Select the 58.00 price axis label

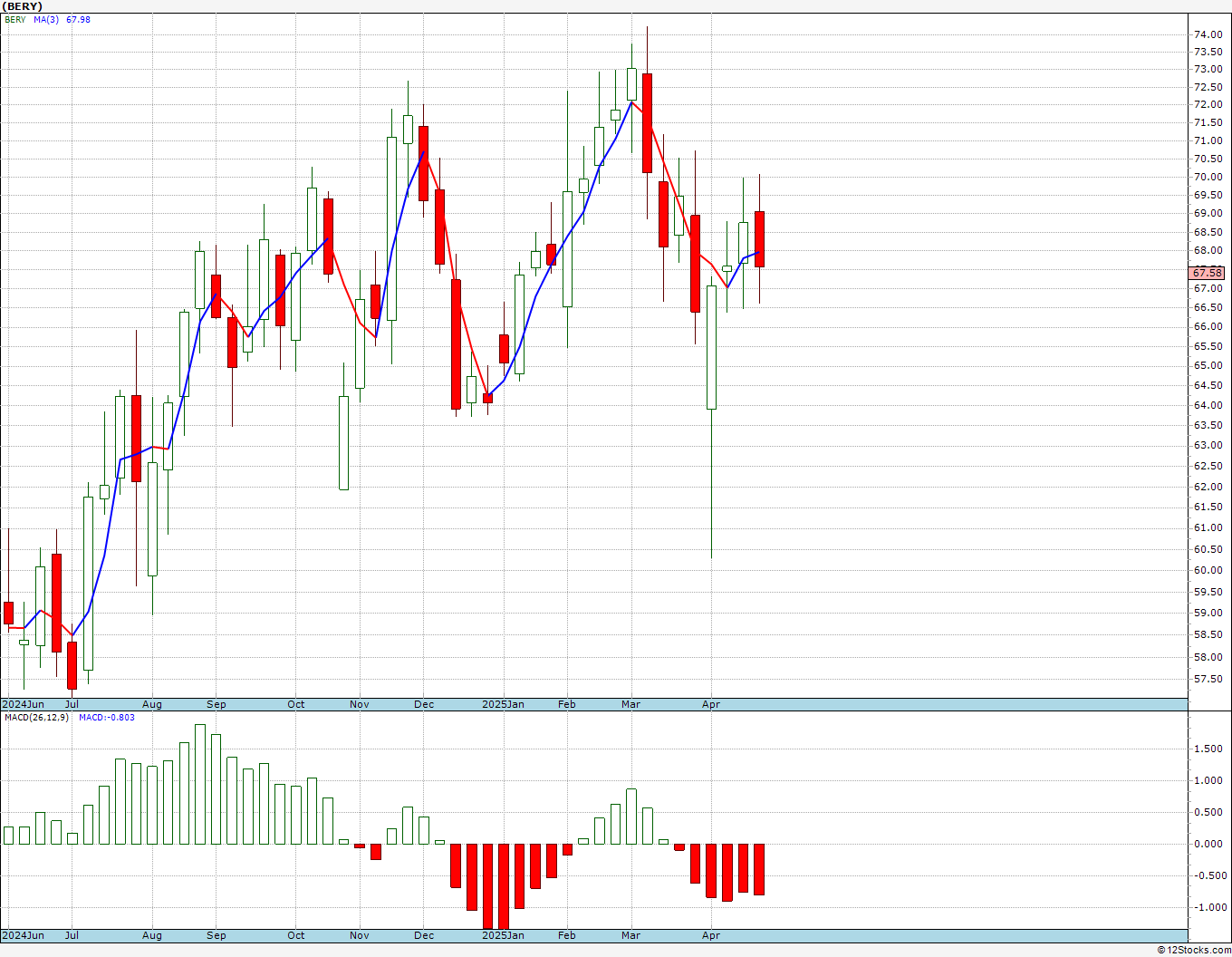(x=1208, y=658)
